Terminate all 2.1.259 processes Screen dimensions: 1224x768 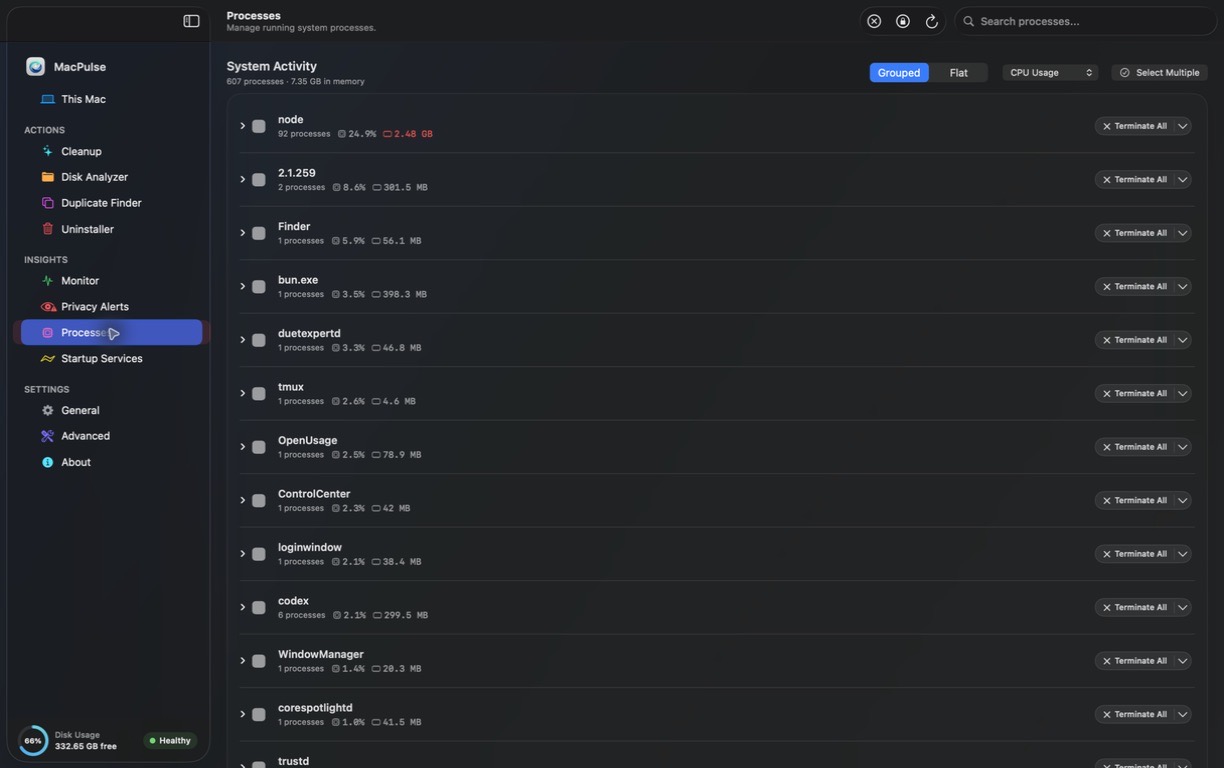(x=1134, y=180)
